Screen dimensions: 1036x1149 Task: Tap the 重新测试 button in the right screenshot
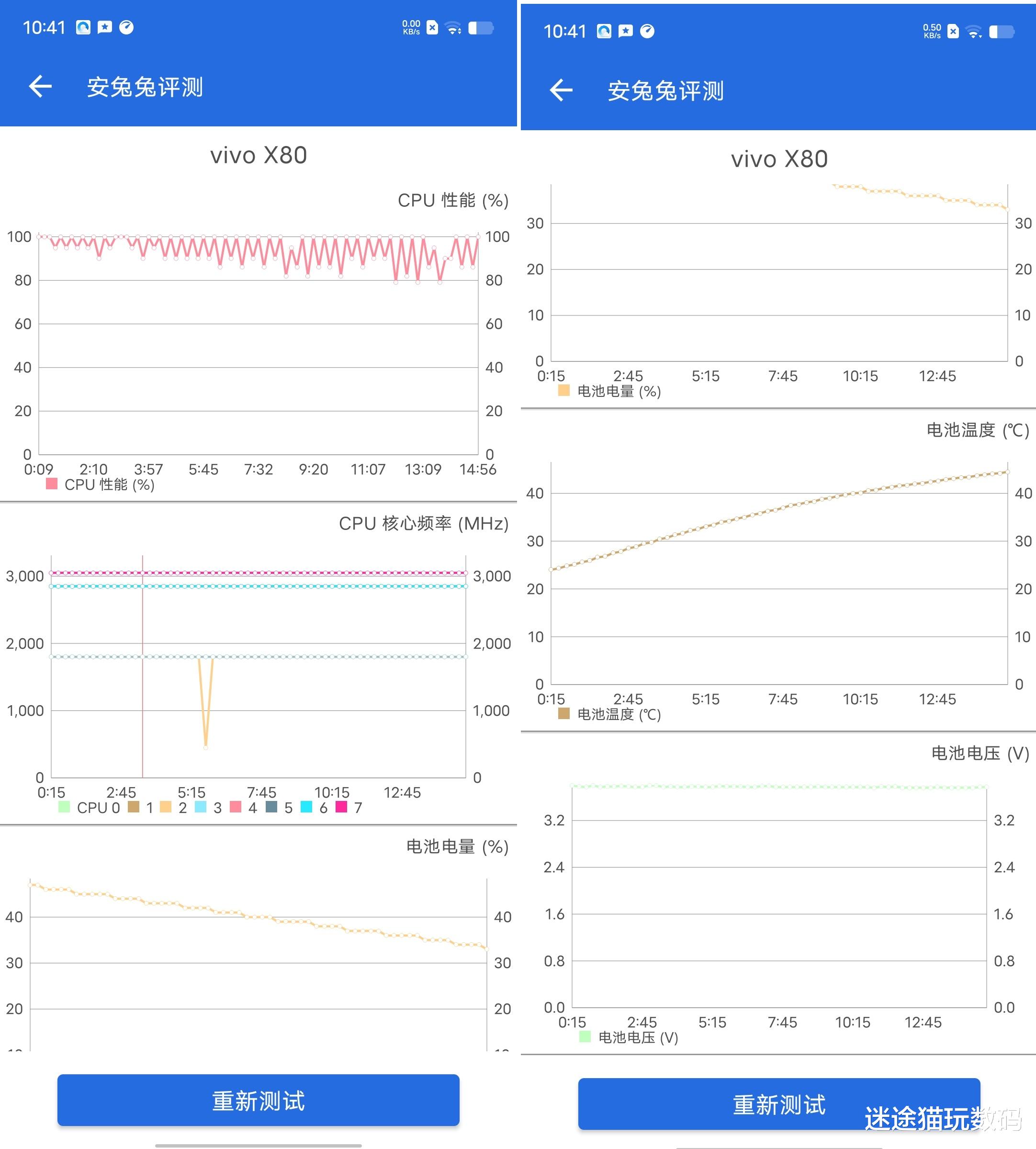coord(779,1104)
